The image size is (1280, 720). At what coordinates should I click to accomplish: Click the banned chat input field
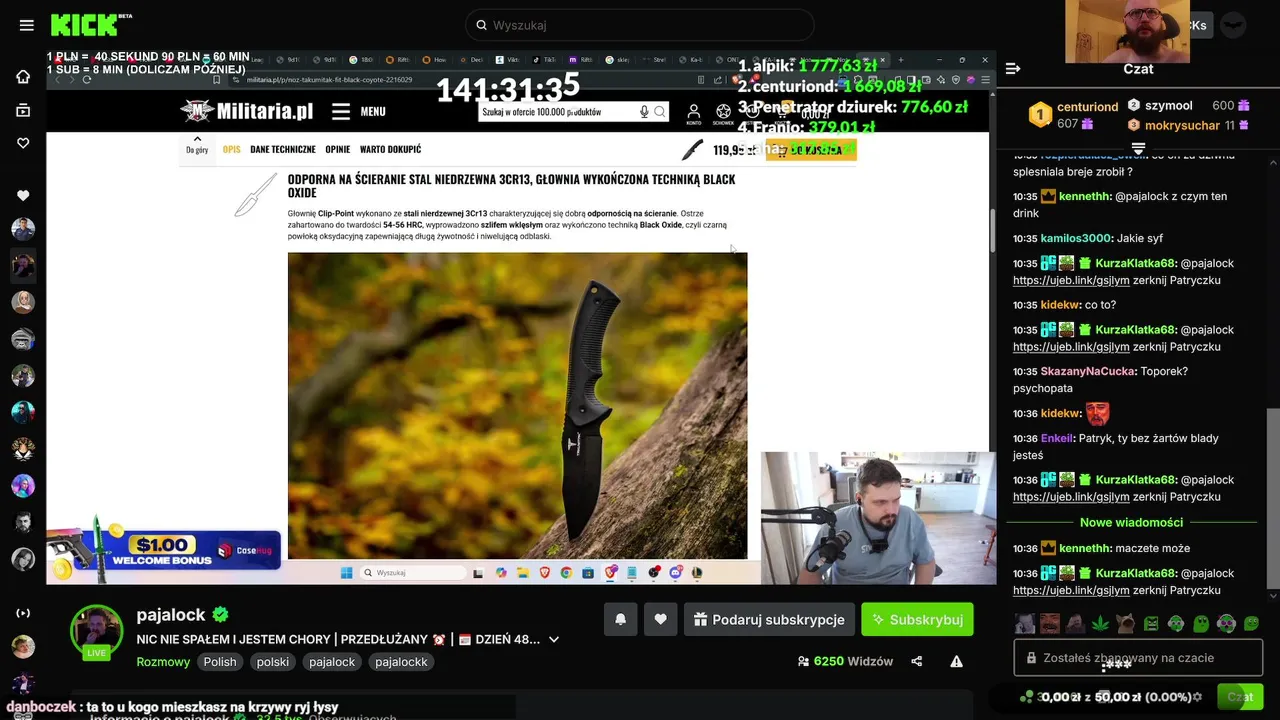point(1138,657)
